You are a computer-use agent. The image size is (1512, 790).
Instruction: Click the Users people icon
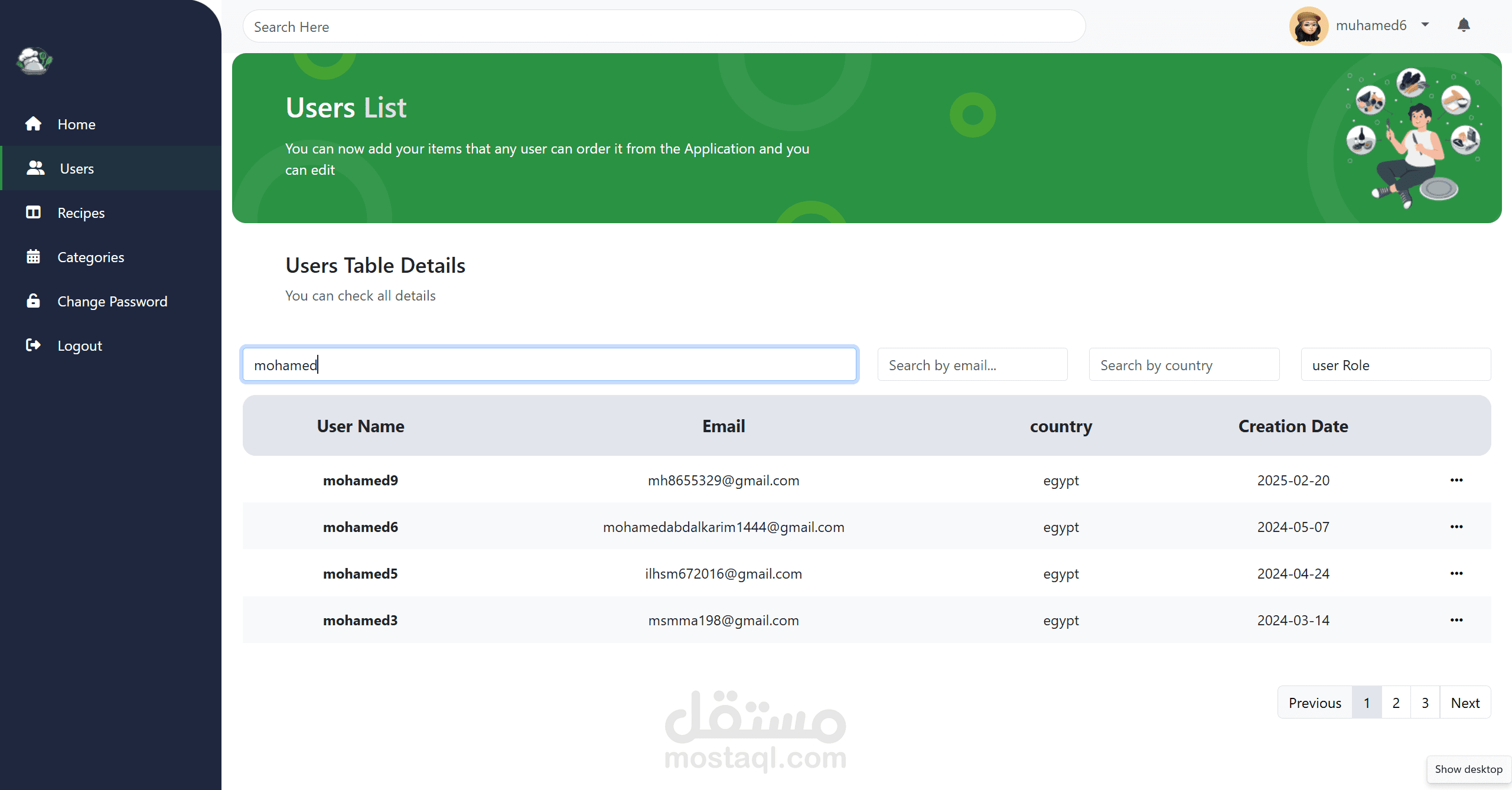pyautogui.click(x=35, y=168)
